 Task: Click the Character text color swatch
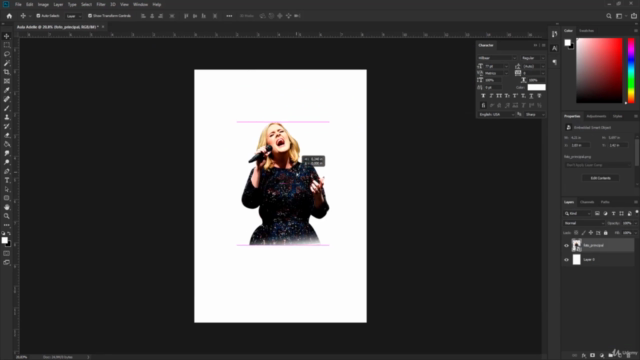(536, 87)
